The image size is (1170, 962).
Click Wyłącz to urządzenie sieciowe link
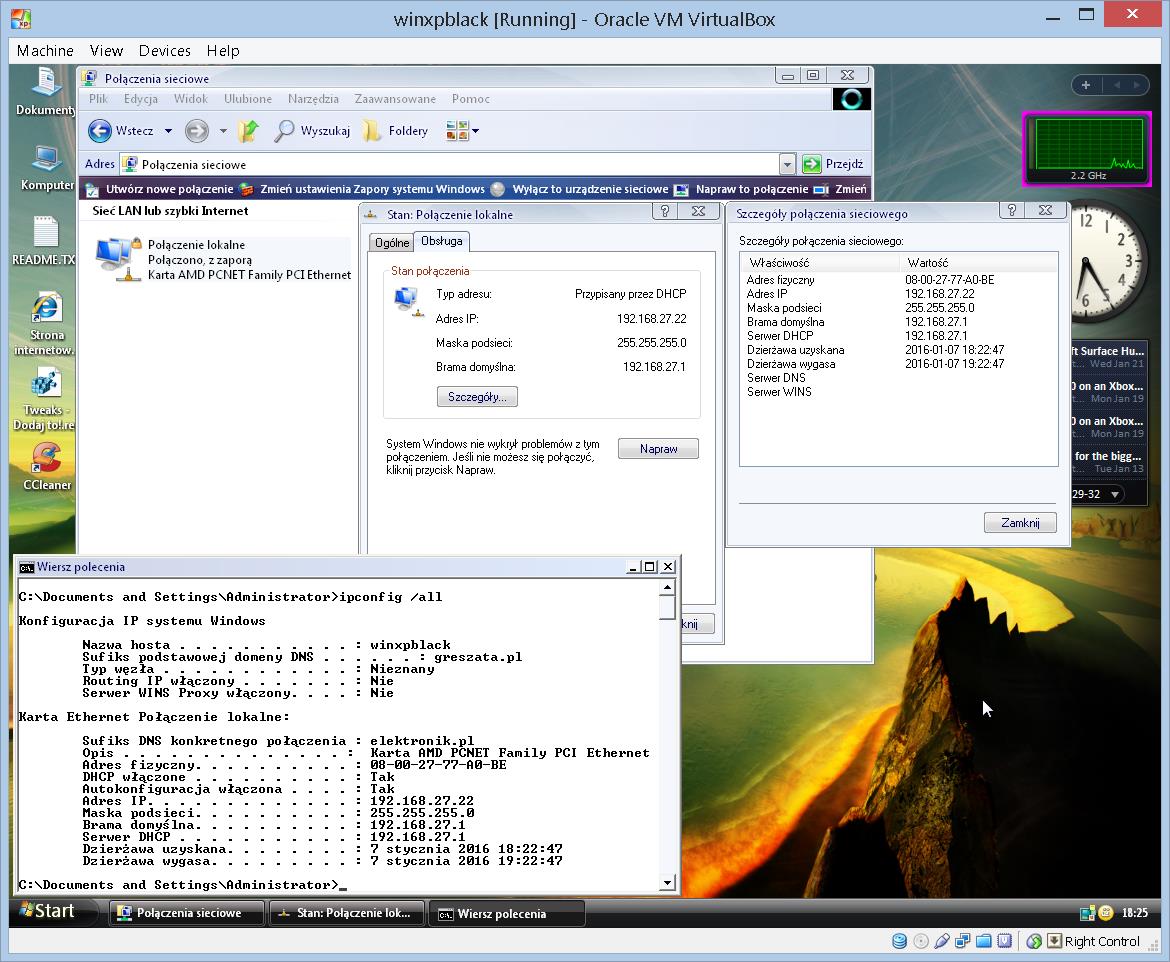click(580, 189)
